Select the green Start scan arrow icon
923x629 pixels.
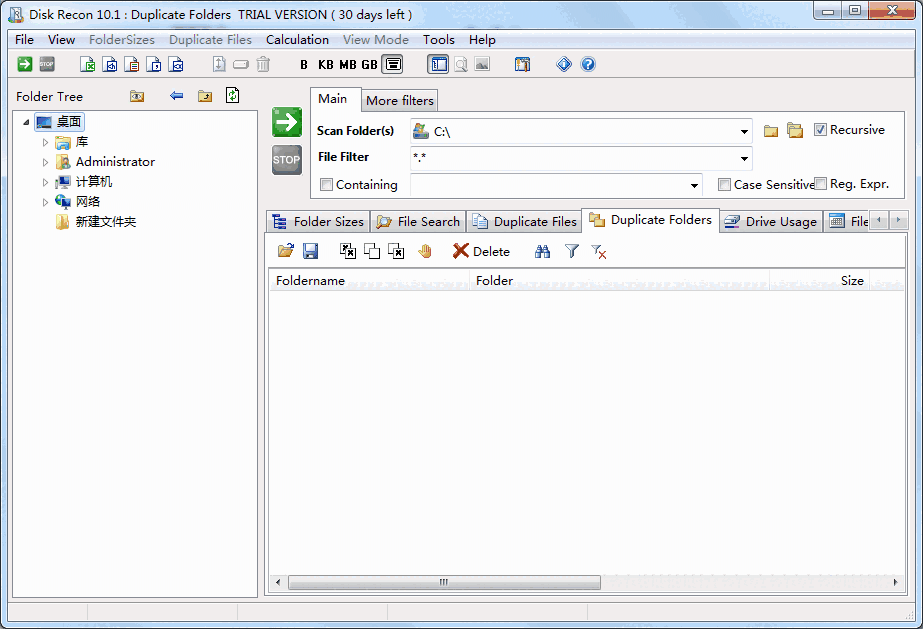(286, 122)
